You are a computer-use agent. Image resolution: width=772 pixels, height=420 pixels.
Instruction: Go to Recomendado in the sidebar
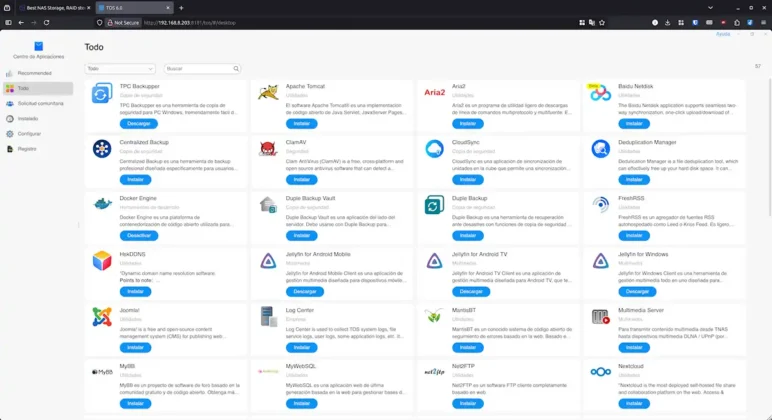pos(33,73)
